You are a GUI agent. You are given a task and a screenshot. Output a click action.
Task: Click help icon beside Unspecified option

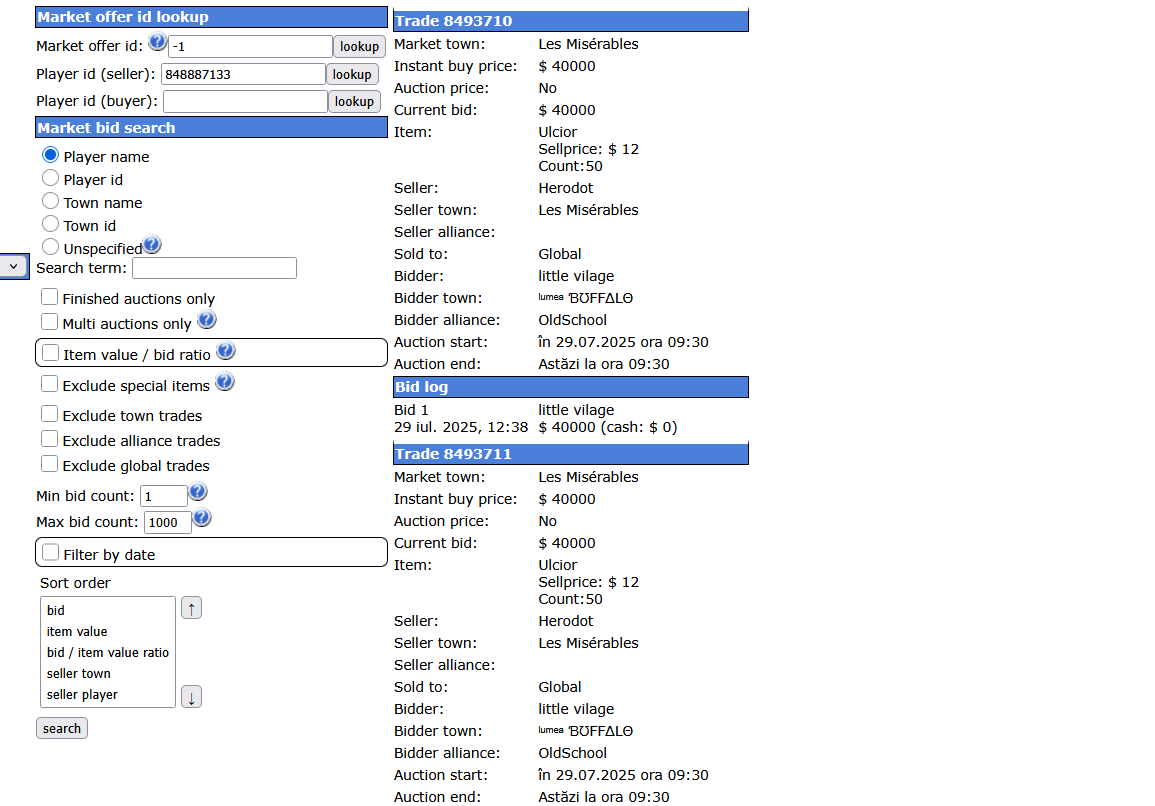pyautogui.click(x=152, y=245)
